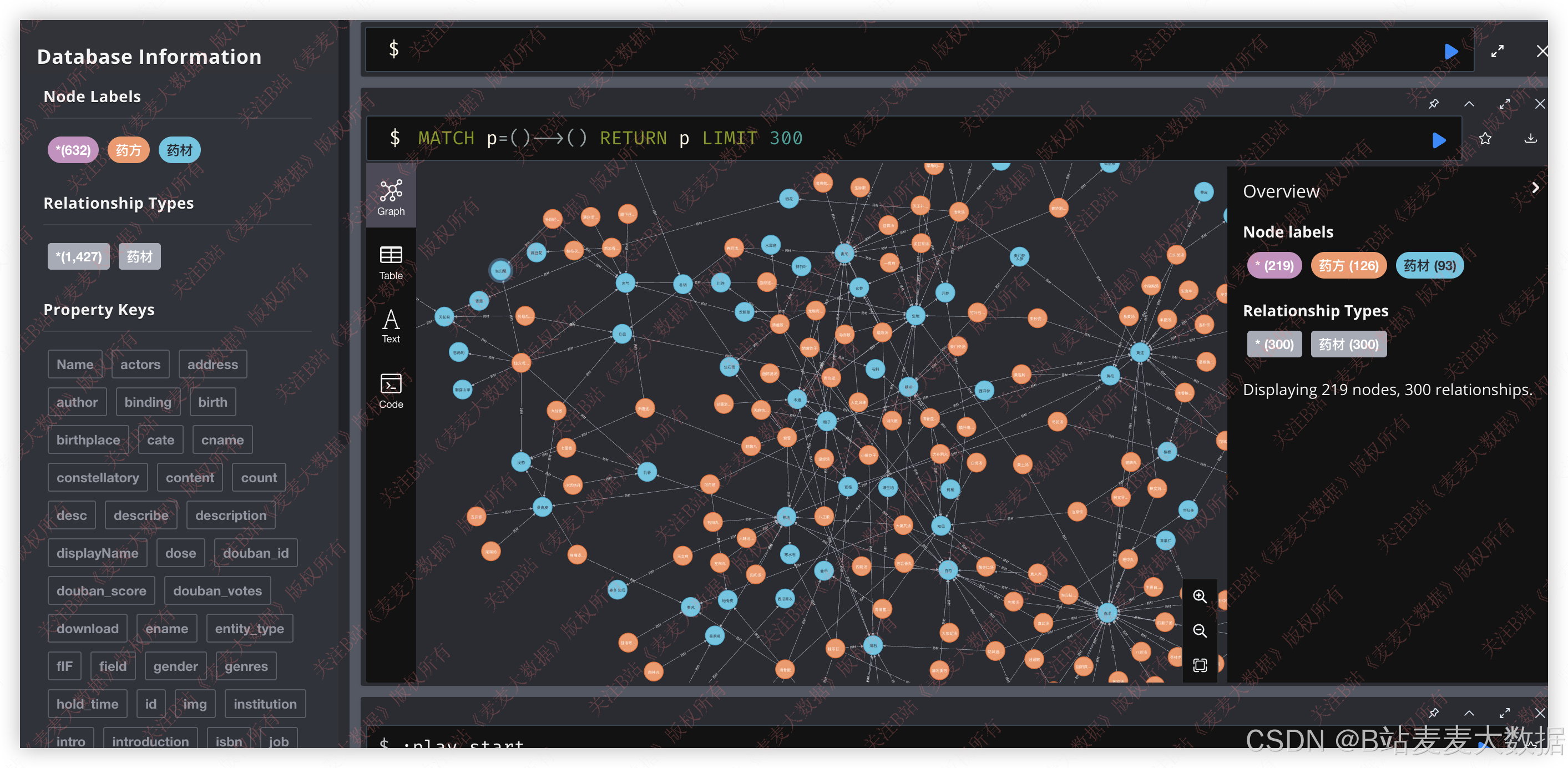
Task: Open the Code view tab
Action: [391, 391]
